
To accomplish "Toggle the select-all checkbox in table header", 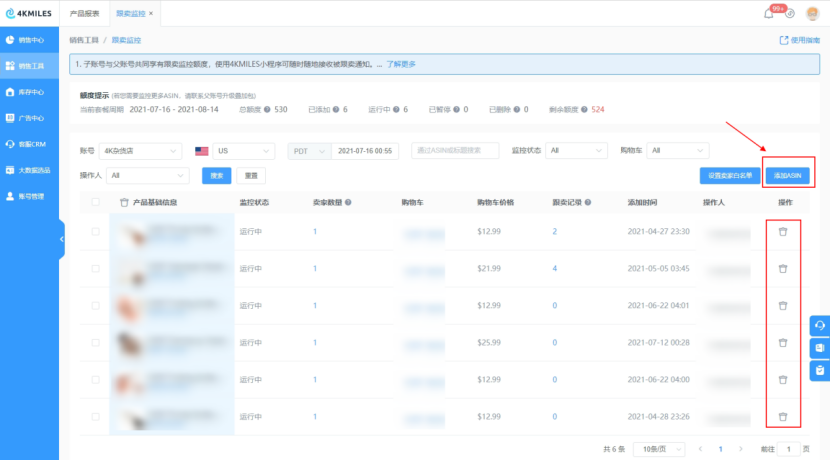I will point(95,202).
